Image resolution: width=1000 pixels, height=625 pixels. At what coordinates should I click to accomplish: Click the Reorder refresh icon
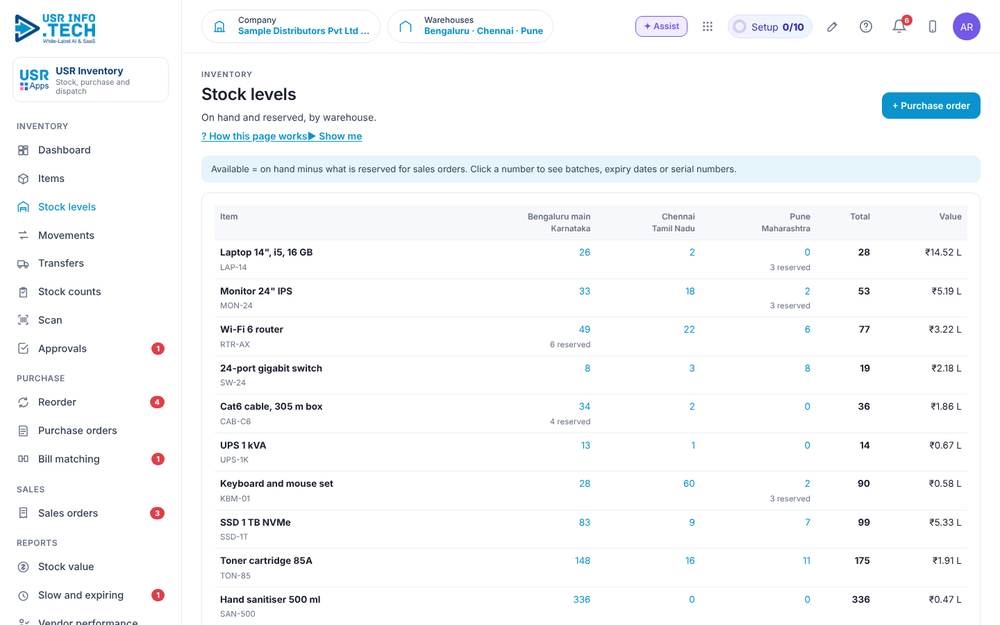(x=23, y=402)
